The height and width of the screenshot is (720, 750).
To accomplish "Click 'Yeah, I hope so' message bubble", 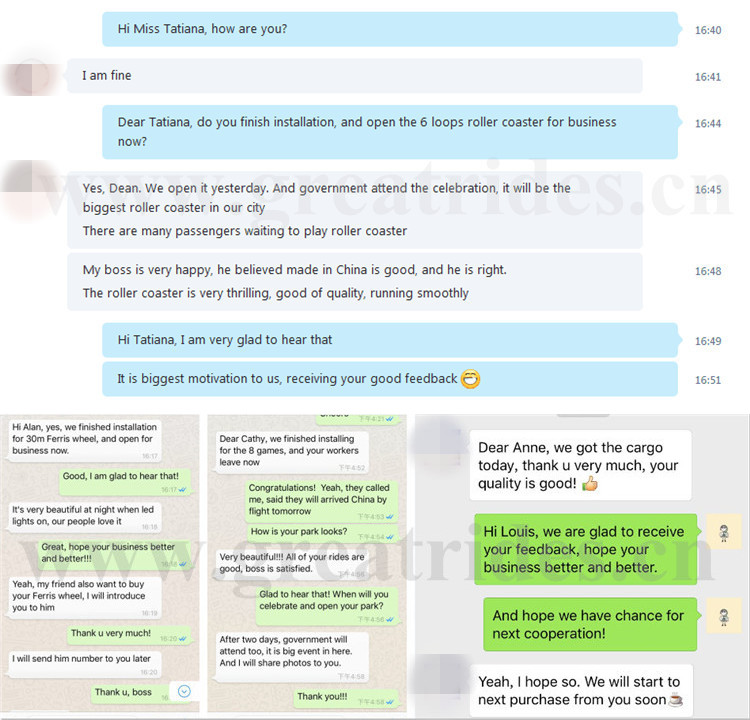I will pyautogui.click(x=581, y=691).
